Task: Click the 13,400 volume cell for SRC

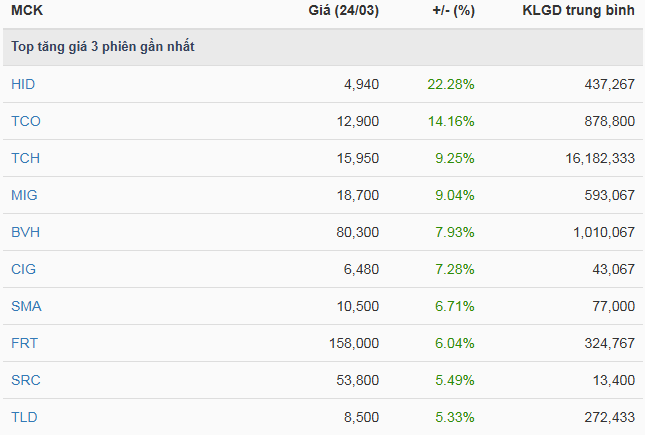Action: [611, 380]
